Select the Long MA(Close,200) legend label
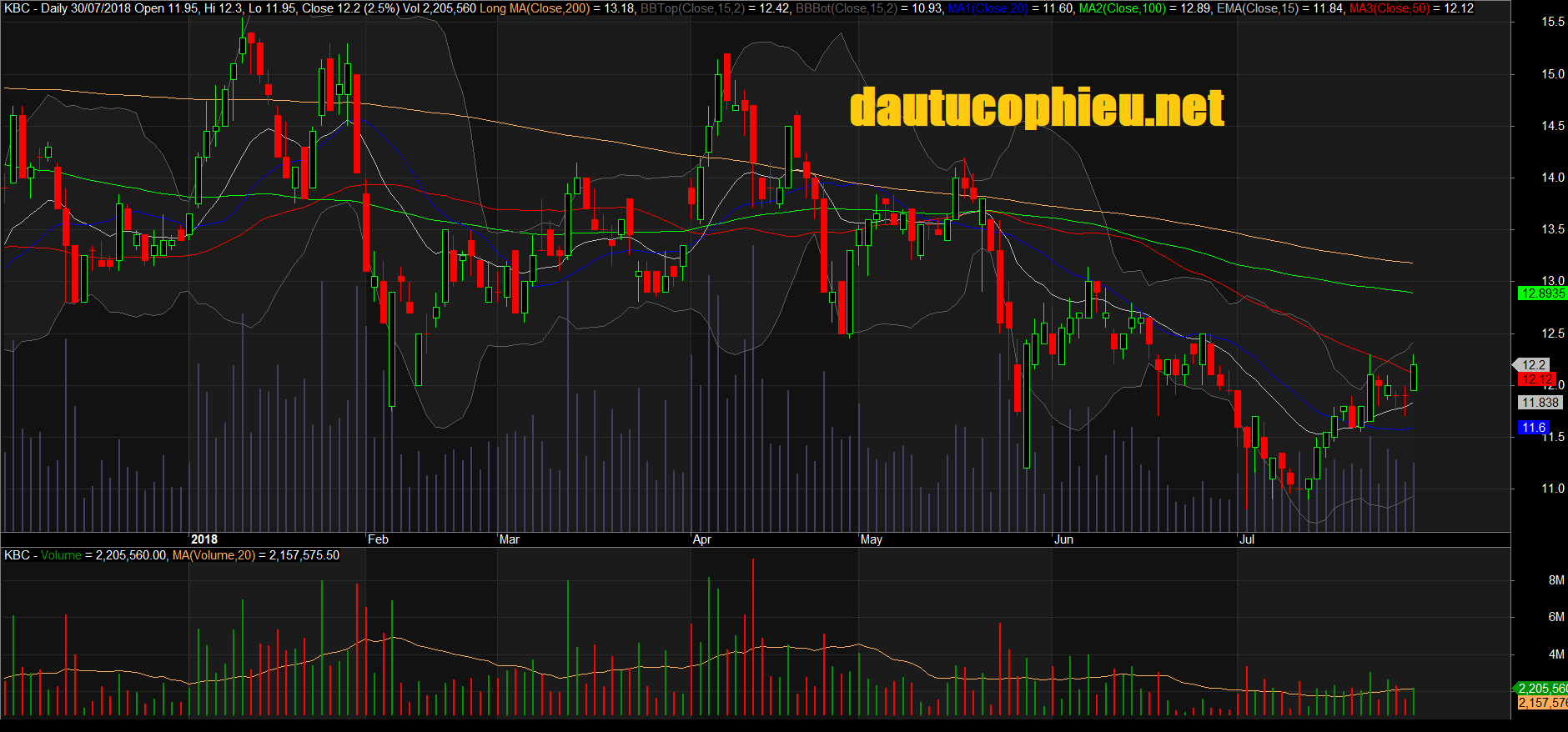 click(535, 8)
